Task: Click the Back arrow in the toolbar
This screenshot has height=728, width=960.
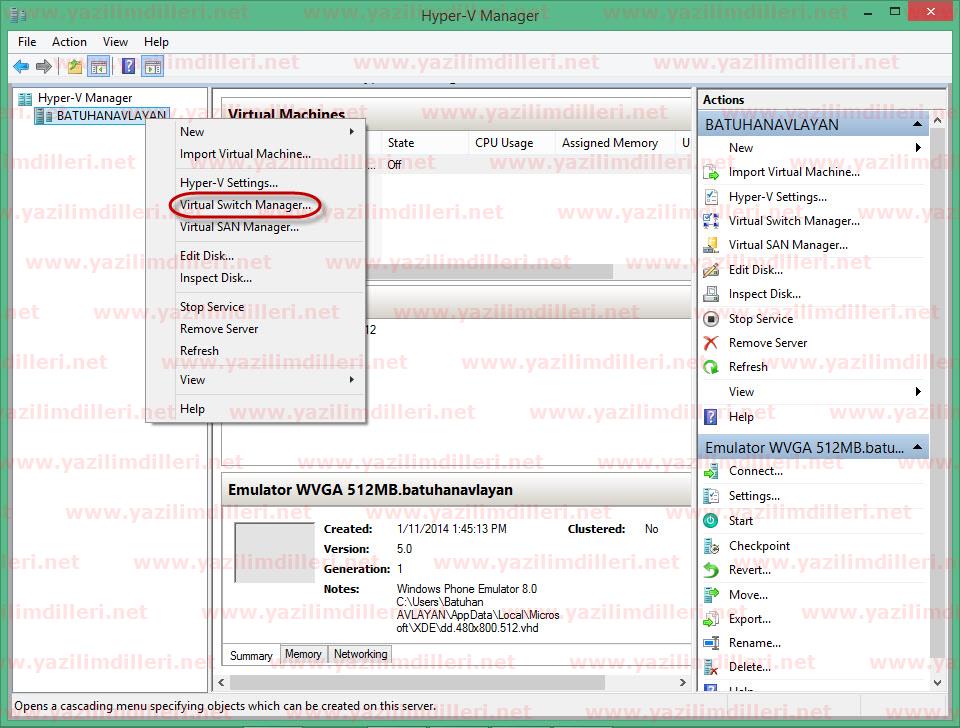Action: pos(21,66)
